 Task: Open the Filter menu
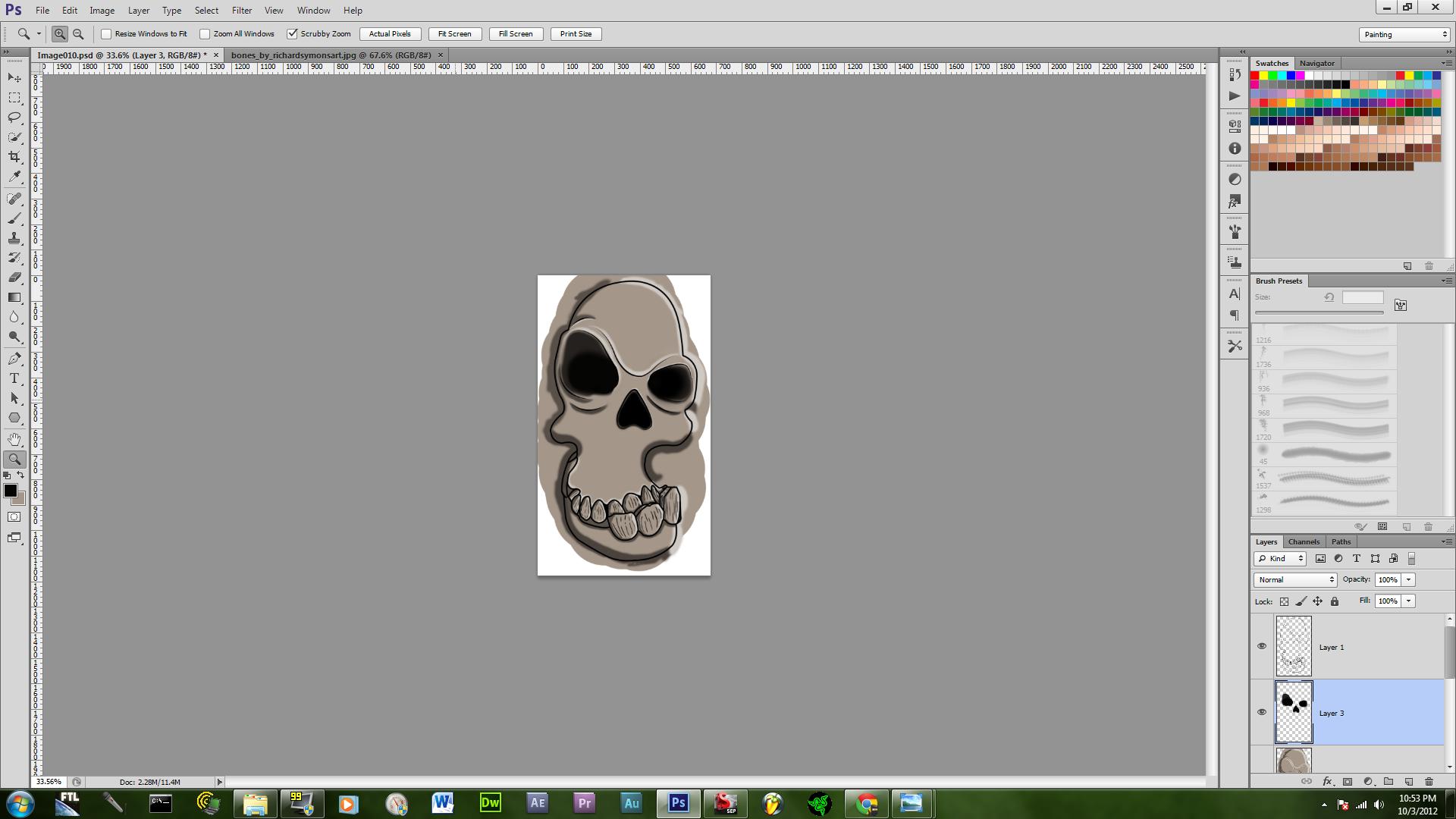coord(242,11)
